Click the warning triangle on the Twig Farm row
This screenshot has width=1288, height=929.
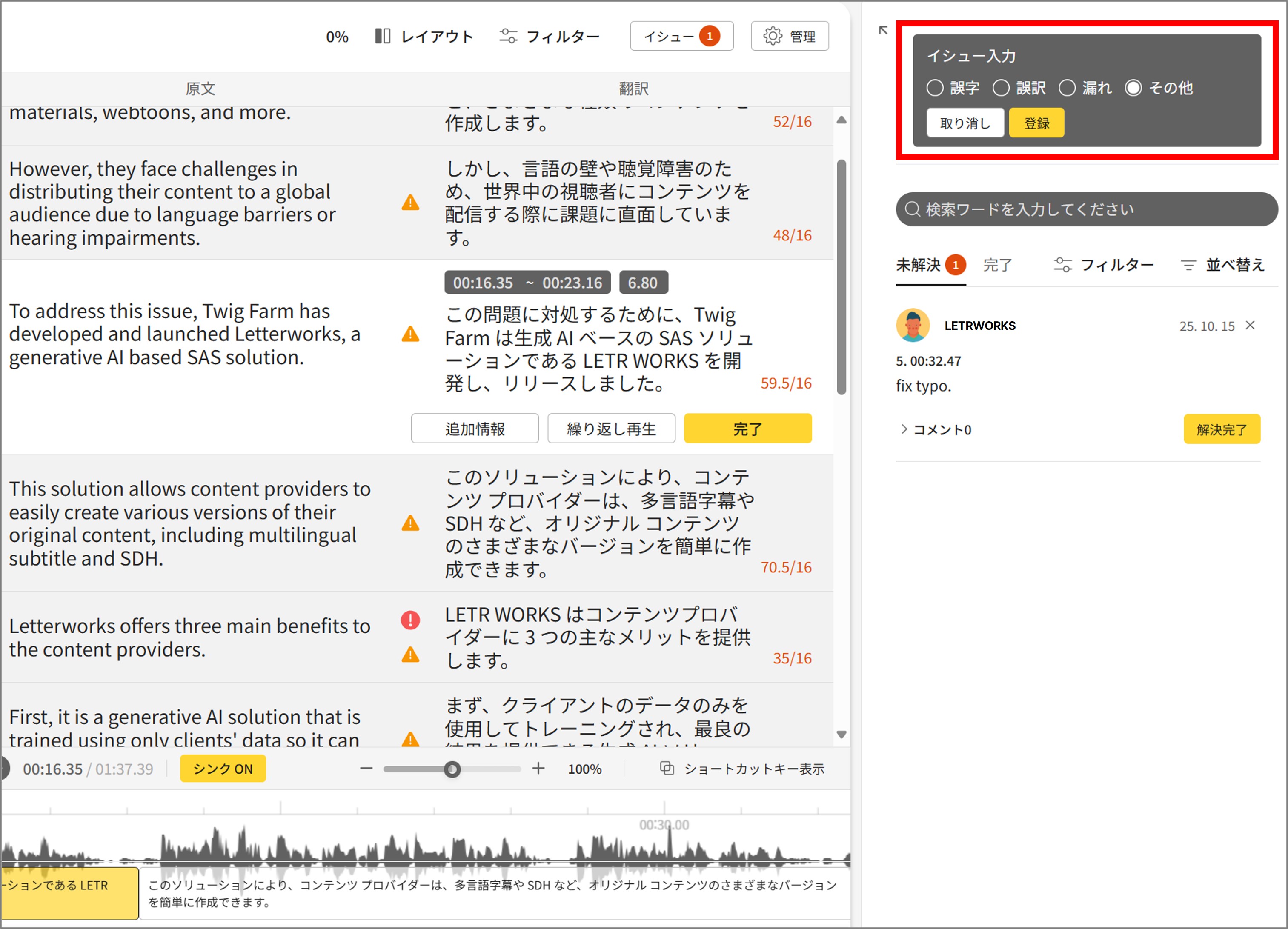coord(410,334)
